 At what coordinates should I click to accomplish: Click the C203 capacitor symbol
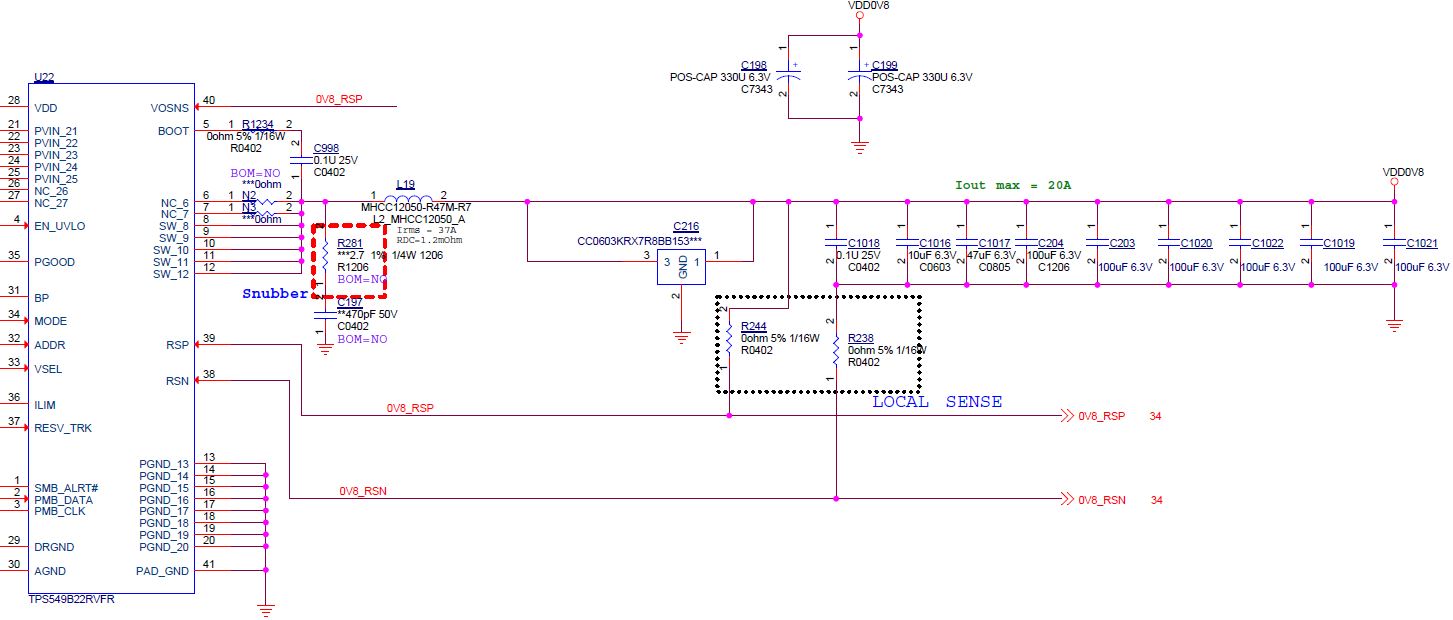click(x=1098, y=241)
